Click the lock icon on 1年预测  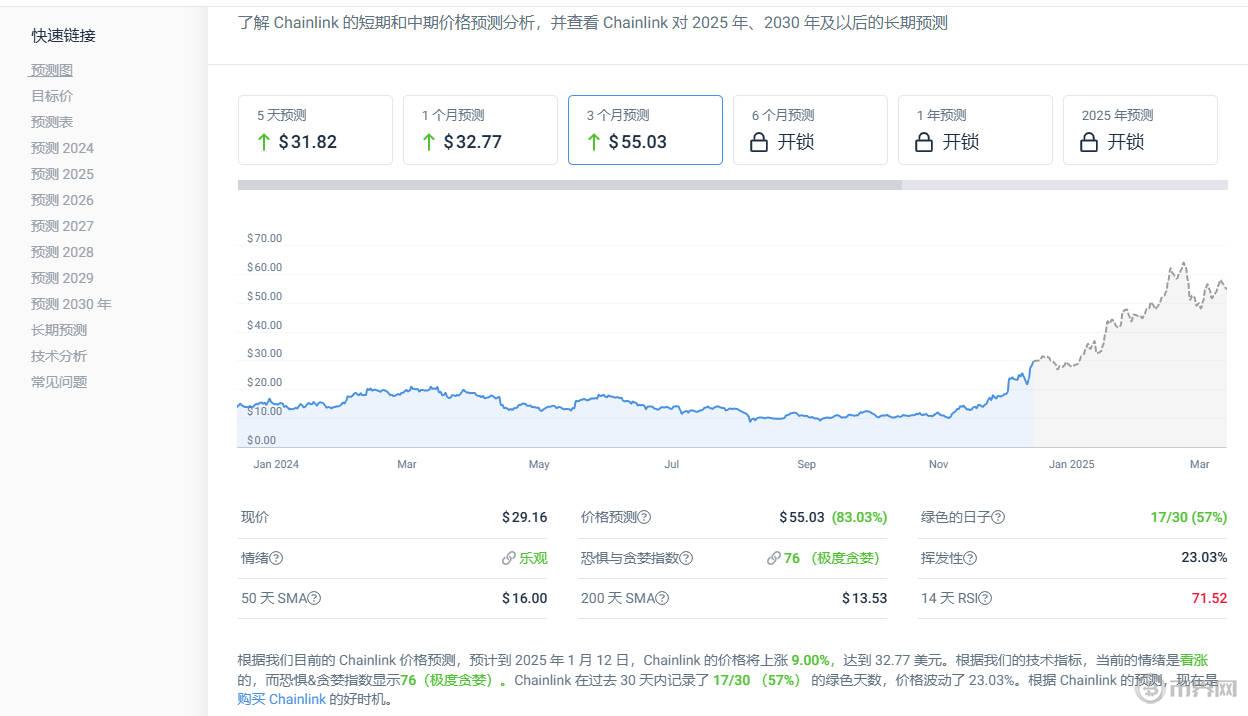click(924, 142)
